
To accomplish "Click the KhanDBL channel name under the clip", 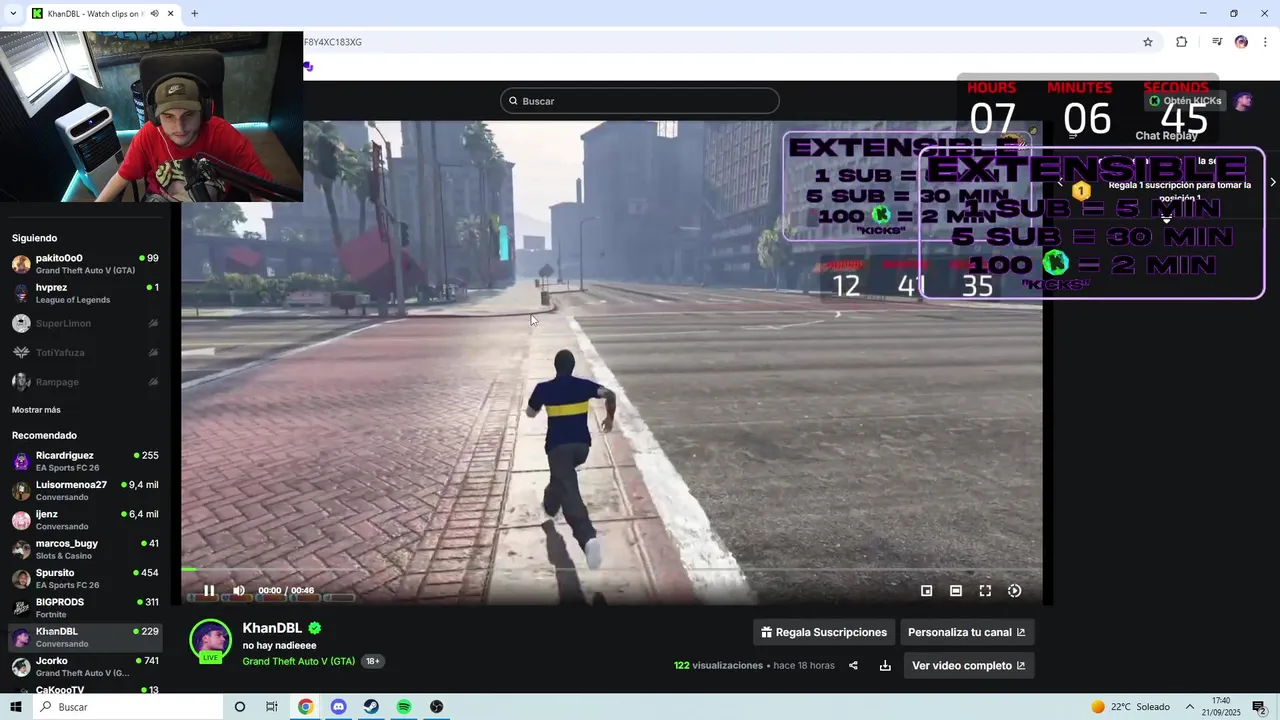I will click(272, 628).
